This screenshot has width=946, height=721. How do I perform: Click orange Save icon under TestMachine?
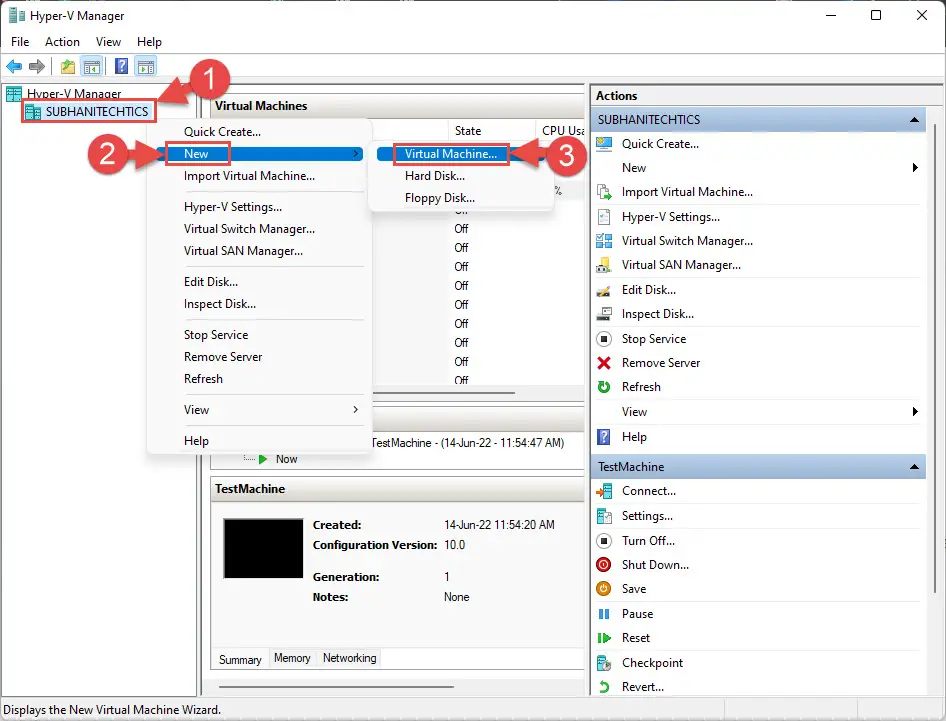tap(604, 589)
